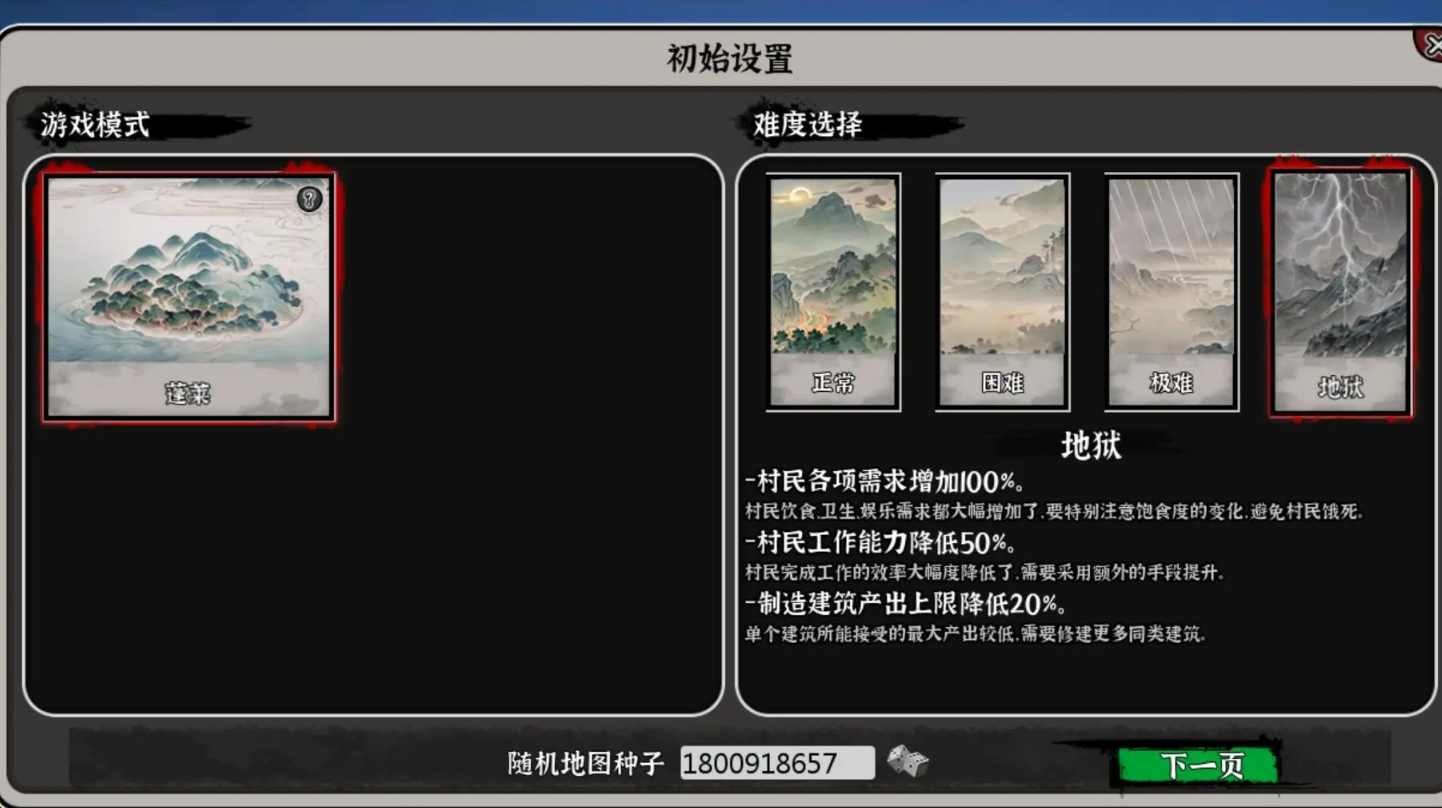Click the 制造建筑产出上限降低20% line
The image size is (1442, 808).
pos(905,604)
